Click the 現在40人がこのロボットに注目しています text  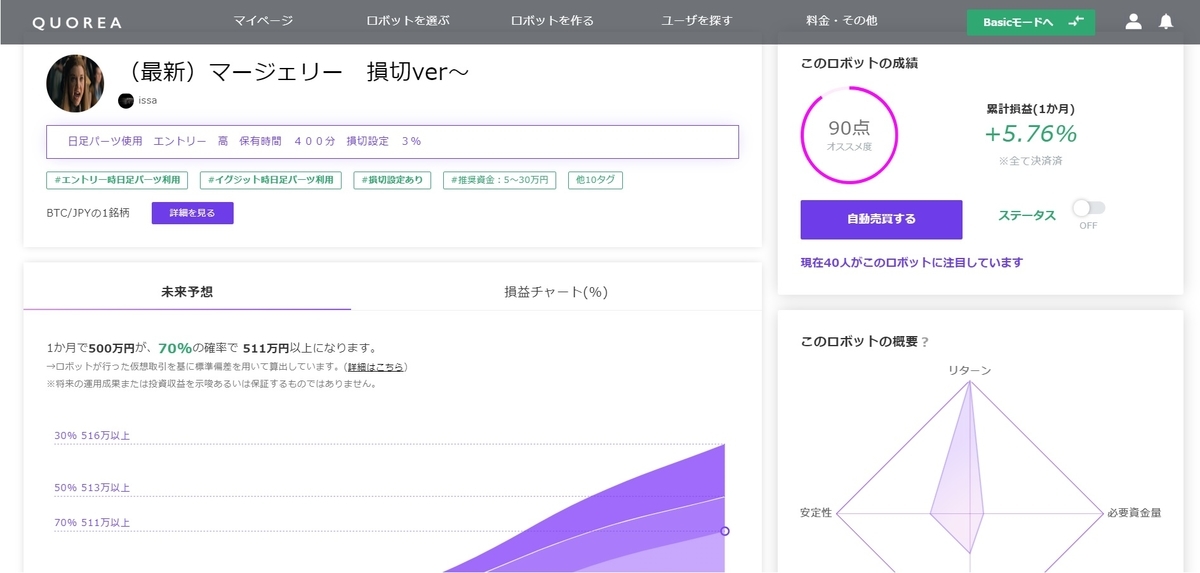coord(912,263)
